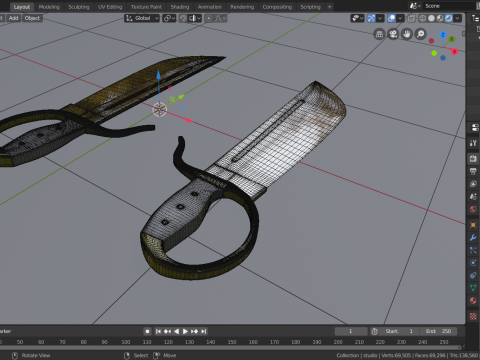
Task: Click the blue Z axis gizmo ball
Action: 443,35
